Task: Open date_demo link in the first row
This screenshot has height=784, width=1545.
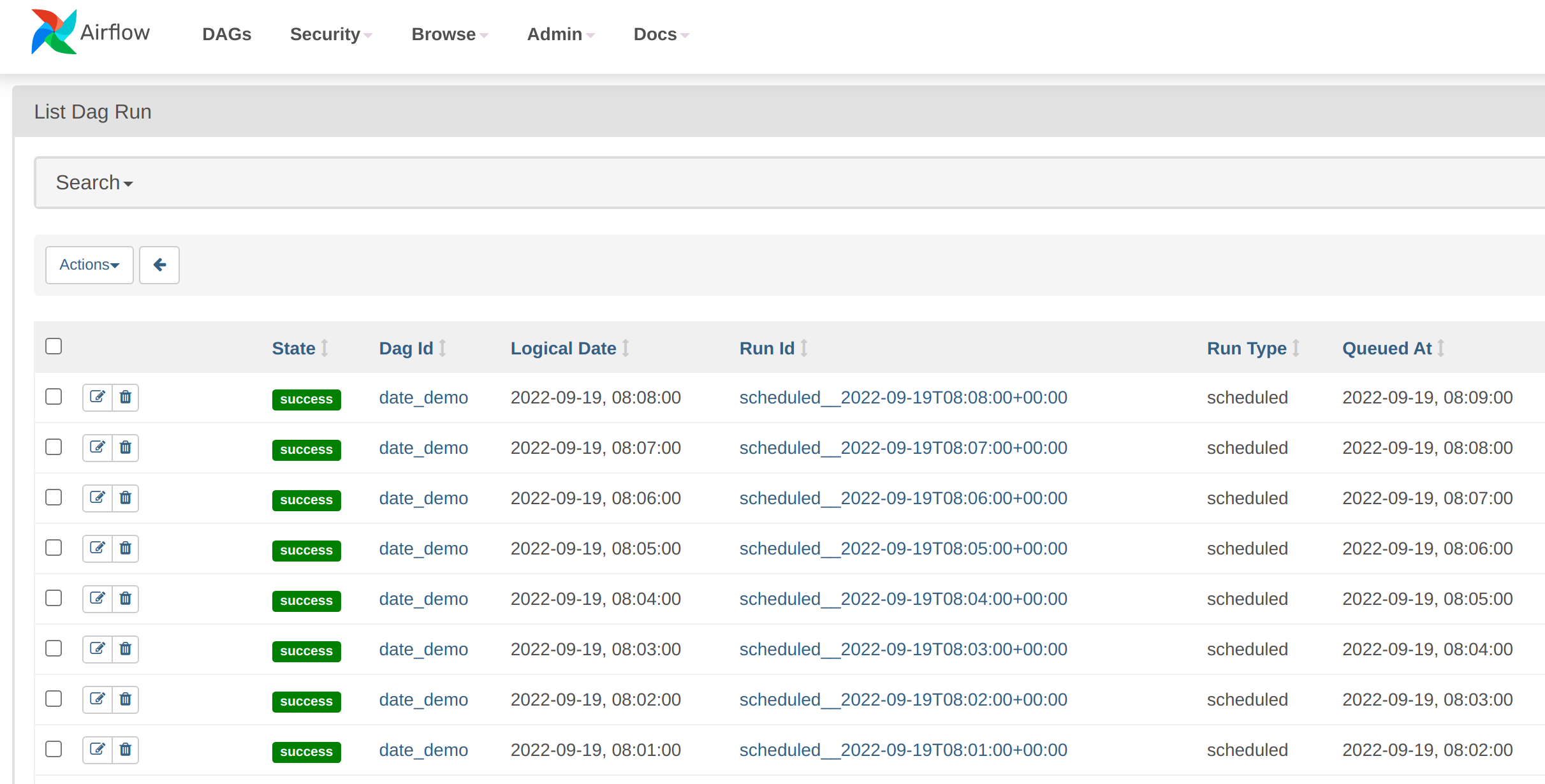Action: coord(423,398)
